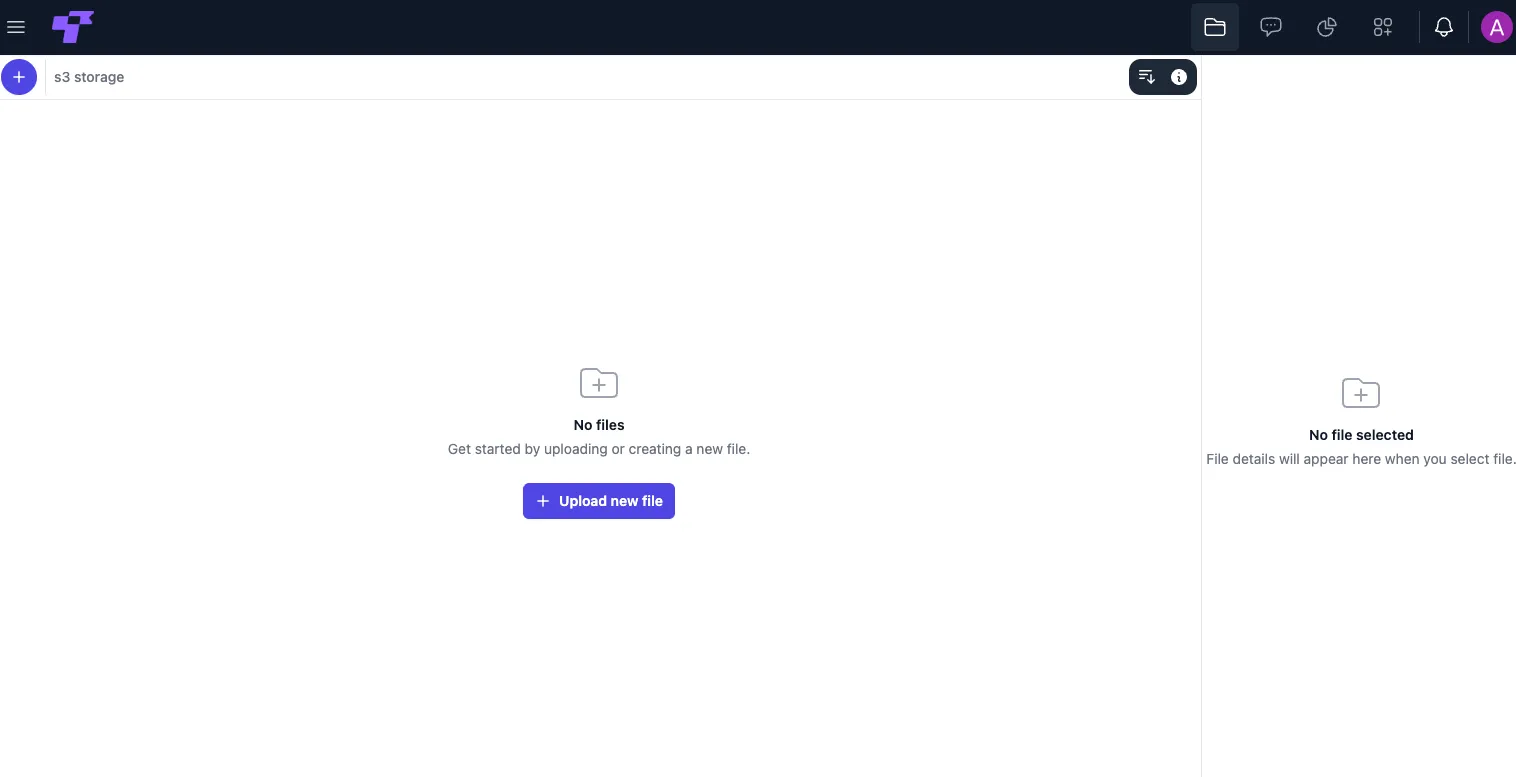Click the No file selected folder icon
The height and width of the screenshot is (777, 1516).
pyautogui.click(x=1361, y=393)
